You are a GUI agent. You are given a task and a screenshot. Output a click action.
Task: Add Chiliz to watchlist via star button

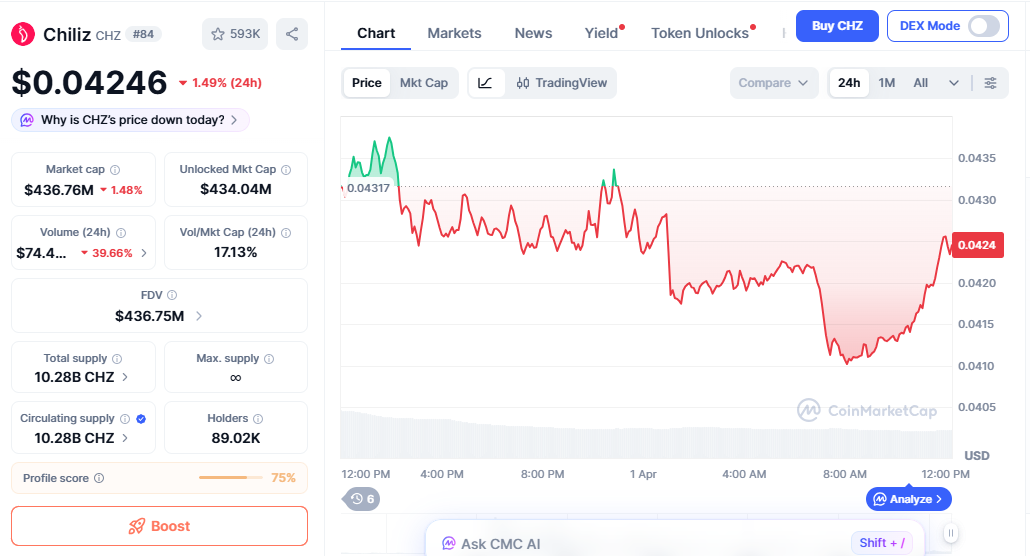pyautogui.click(x=235, y=34)
